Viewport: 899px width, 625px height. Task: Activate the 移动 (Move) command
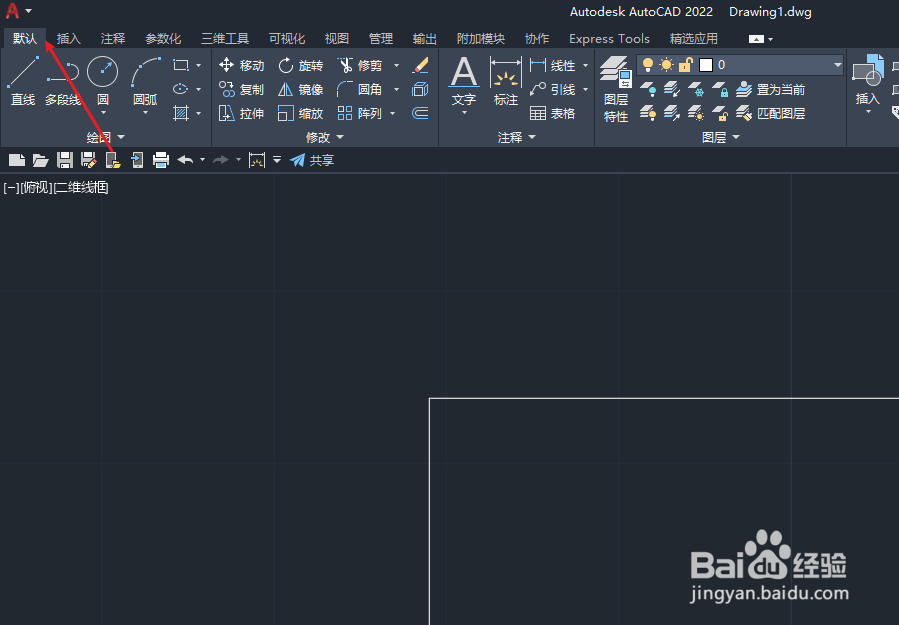pyautogui.click(x=241, y=65)
